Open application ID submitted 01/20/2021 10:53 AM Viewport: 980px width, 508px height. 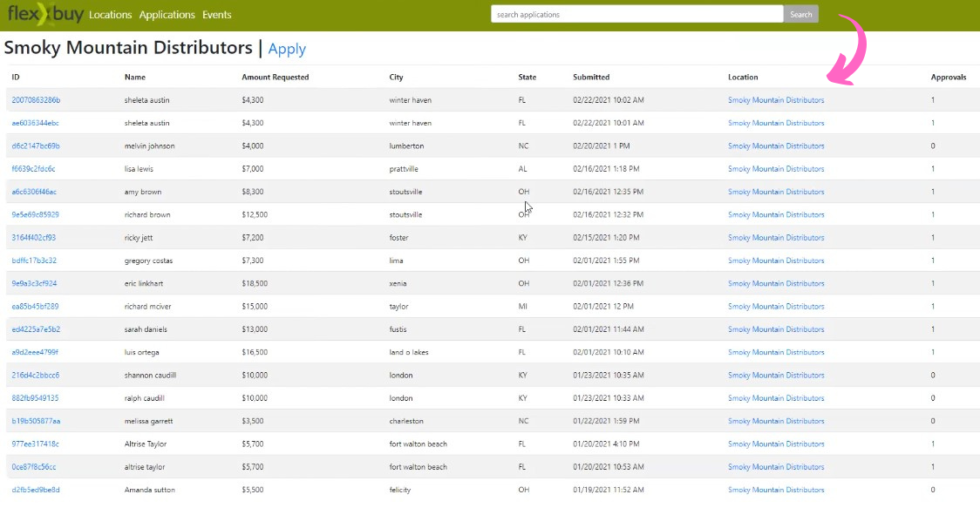[34, 467]
